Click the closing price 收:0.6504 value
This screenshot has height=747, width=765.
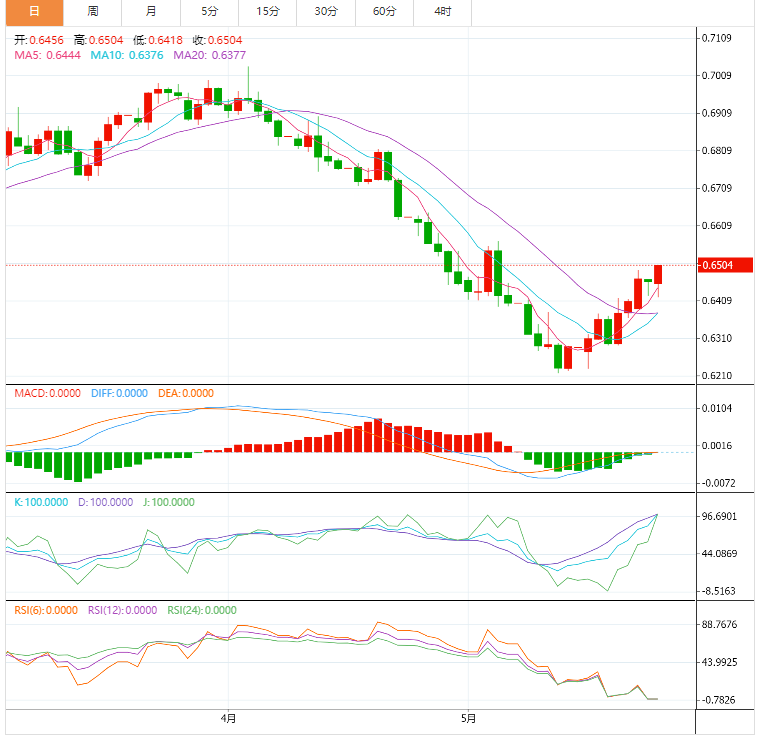coord(218,40)
